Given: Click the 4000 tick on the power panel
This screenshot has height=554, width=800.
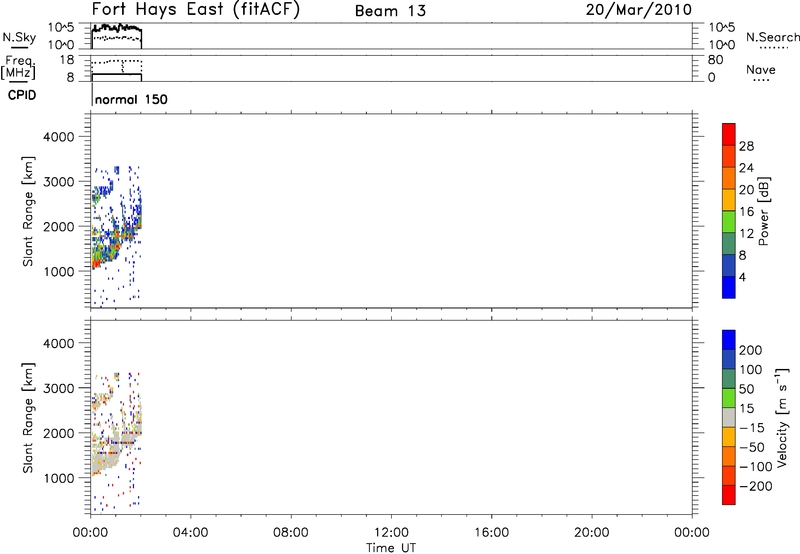Looking at the screenshot, I should pos(58,137).
